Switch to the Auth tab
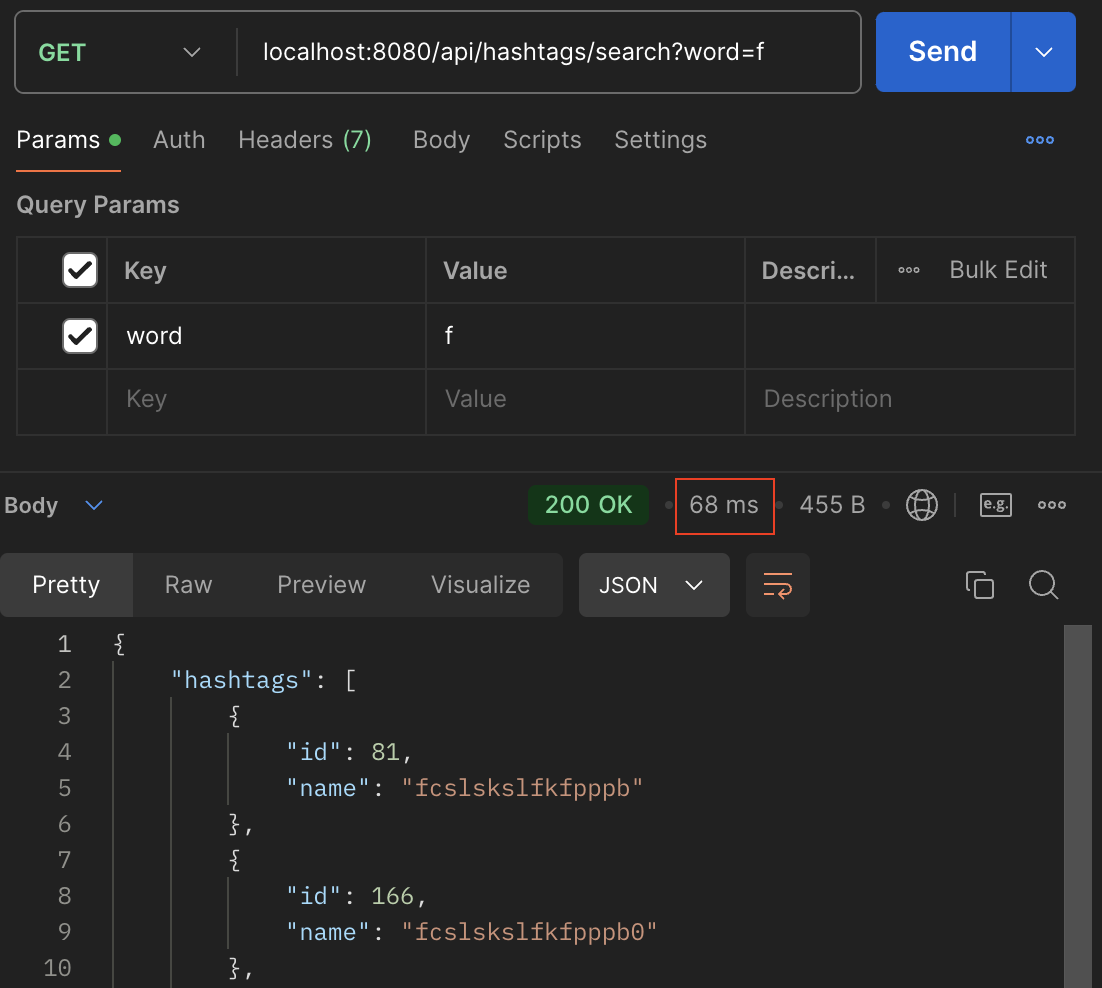Screen dimensions: 1102x988 click(179, 140)
